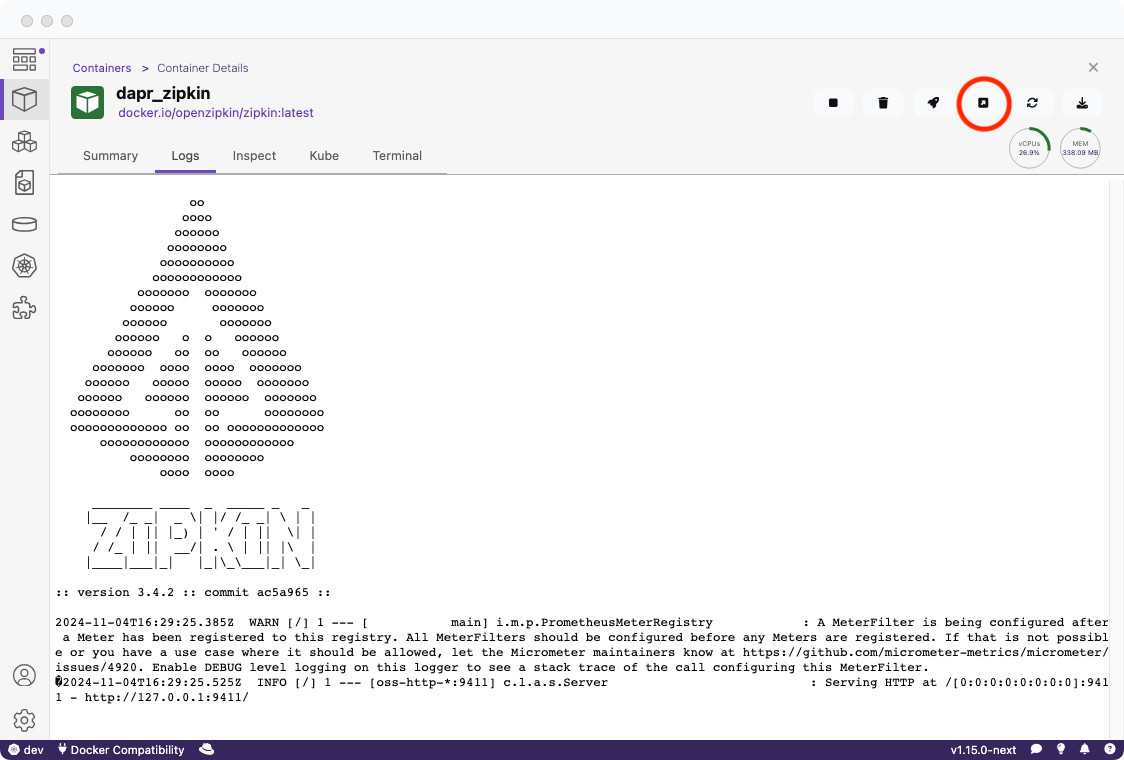This screenshot has width=1124, height=760.
Task: Stop the dapr_zipkin container
Action: tap(833, 103)
